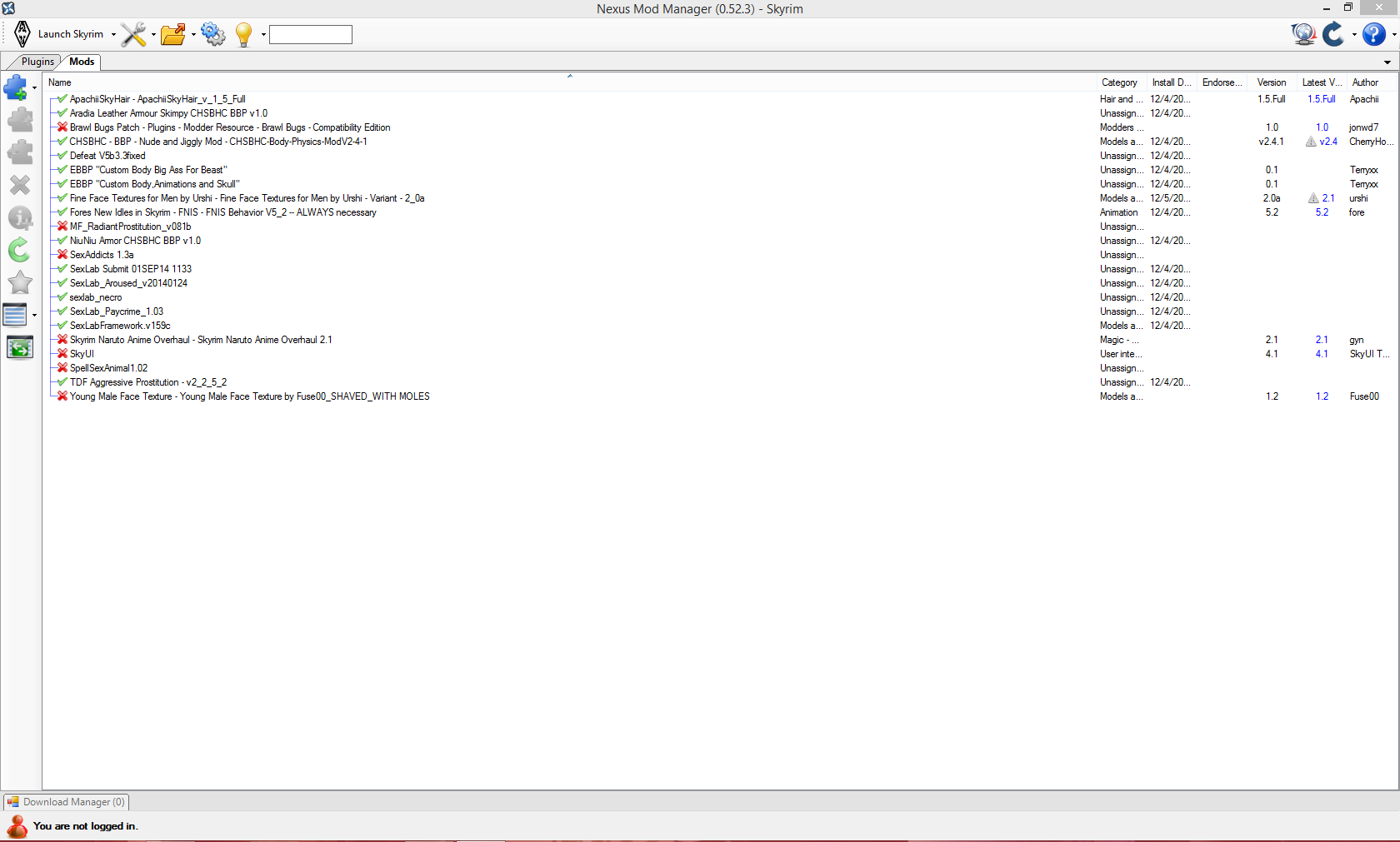Click the activate mod puzzle icon
This screenshot has height=842, width=1400.
[x=20, y=120]
